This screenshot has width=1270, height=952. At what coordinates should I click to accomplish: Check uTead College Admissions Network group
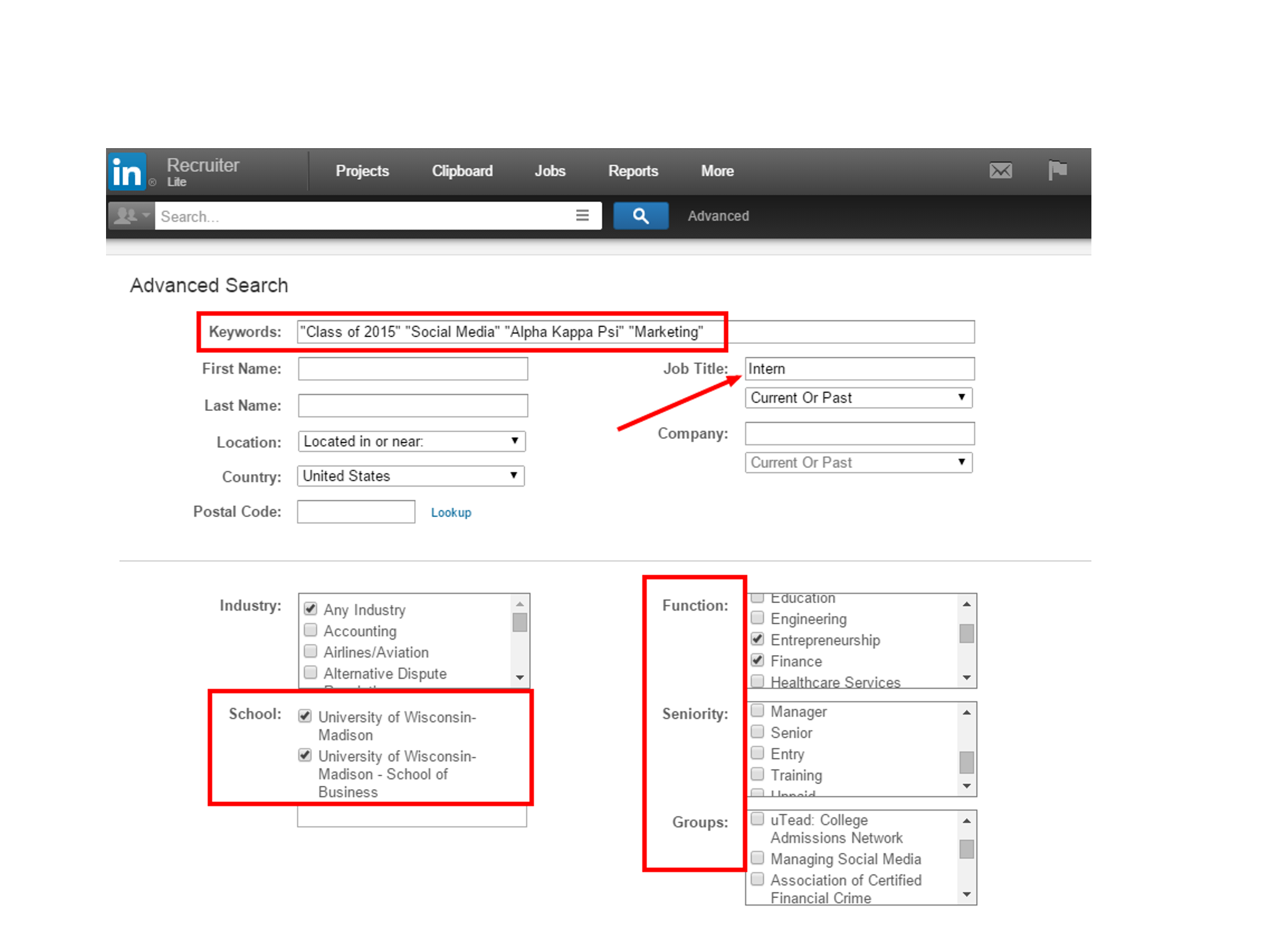pos(757,819)
